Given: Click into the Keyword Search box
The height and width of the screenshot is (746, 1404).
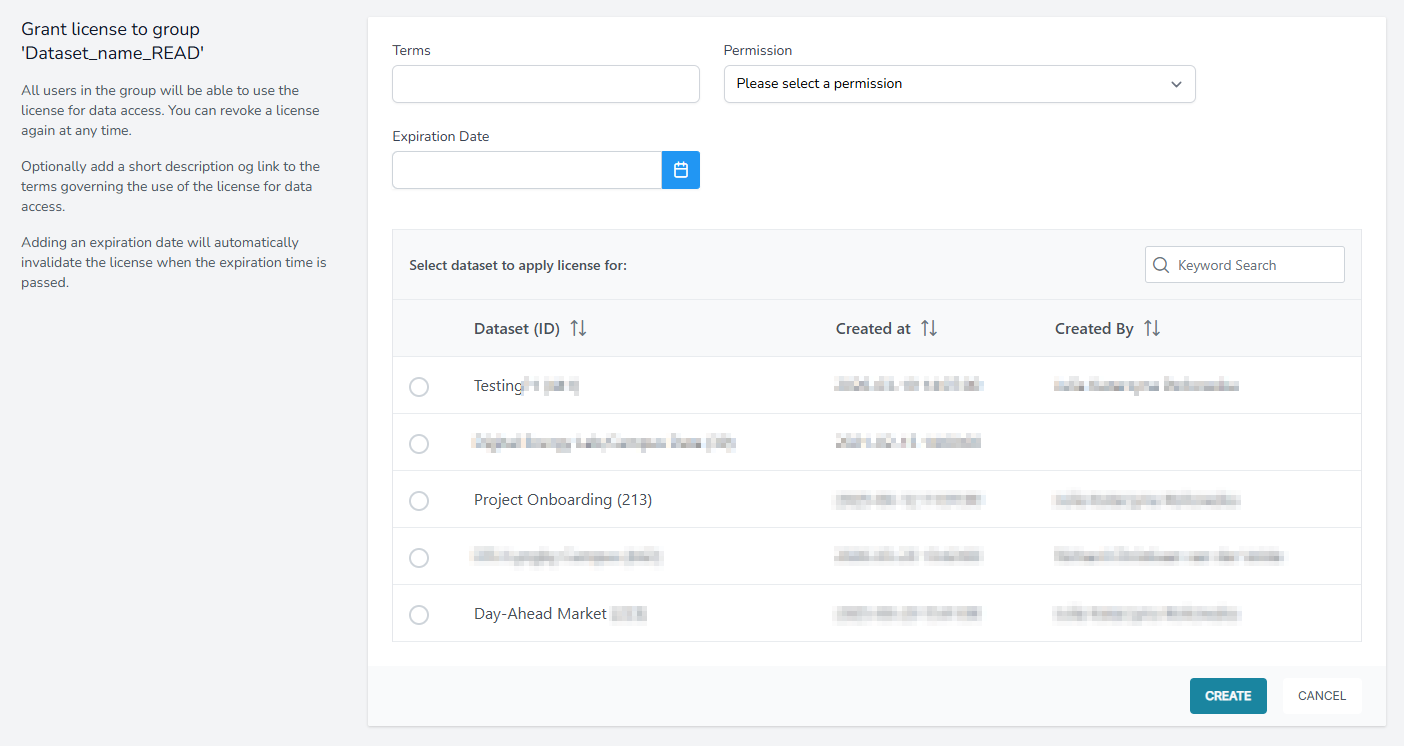Looking at the screenshot, I should [x=1256, y=265].
